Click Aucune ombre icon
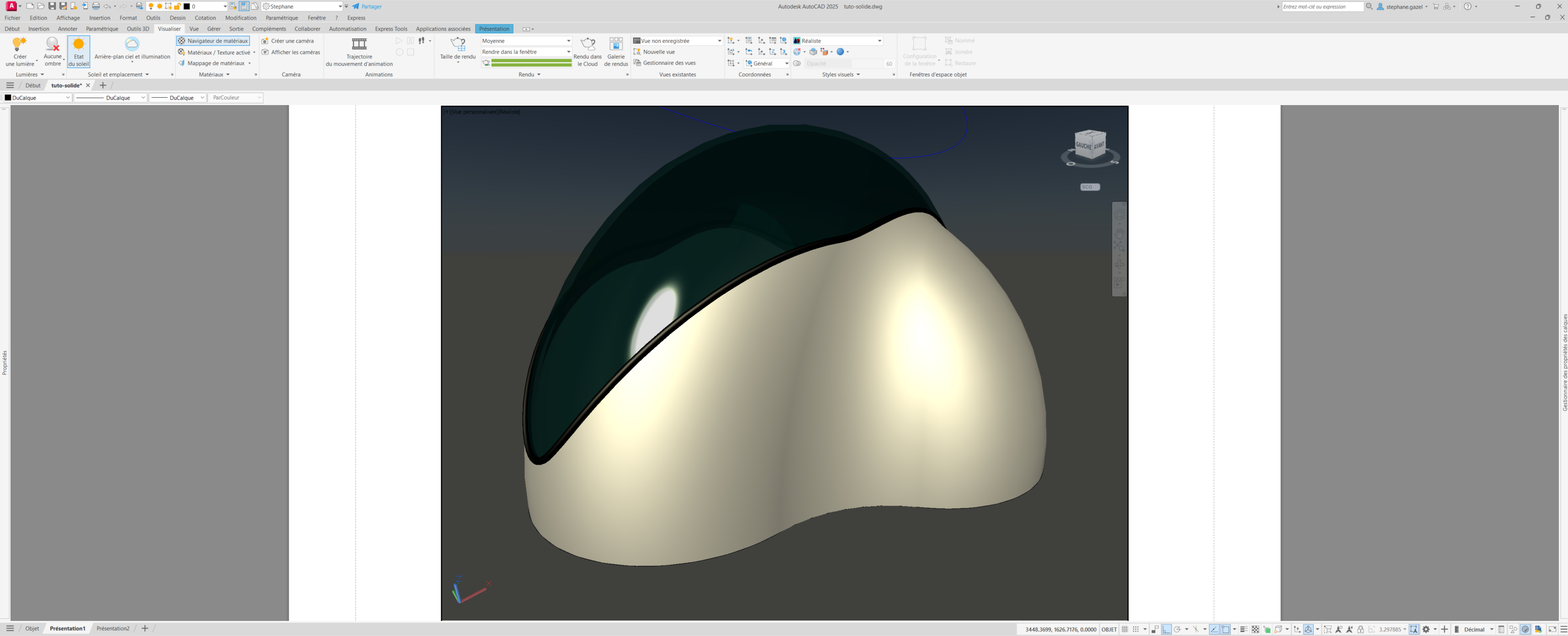 pos(53,44)
